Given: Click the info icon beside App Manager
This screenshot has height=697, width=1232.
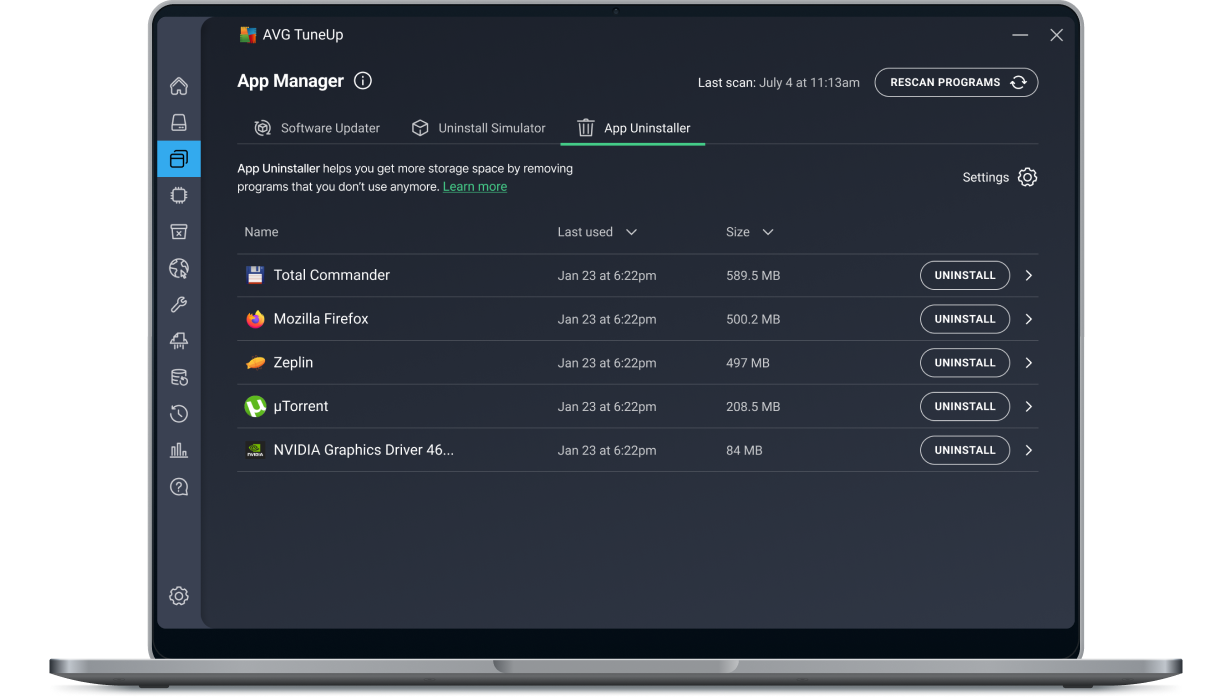Looking at the screenshot, I should (363, 81).
